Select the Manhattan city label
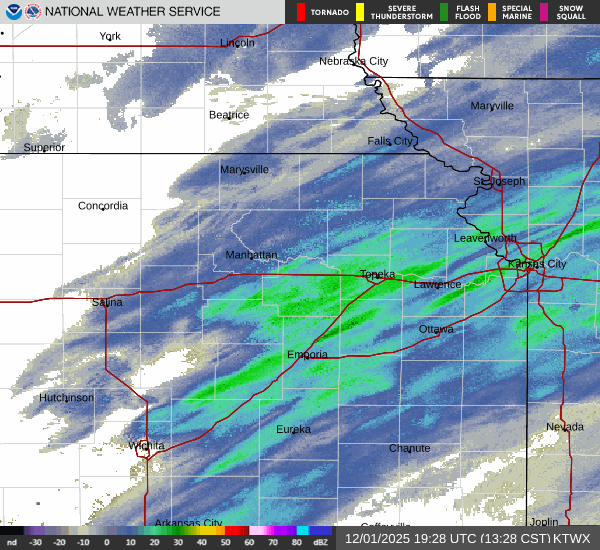600x550 pixels. (x=251, y=255)
